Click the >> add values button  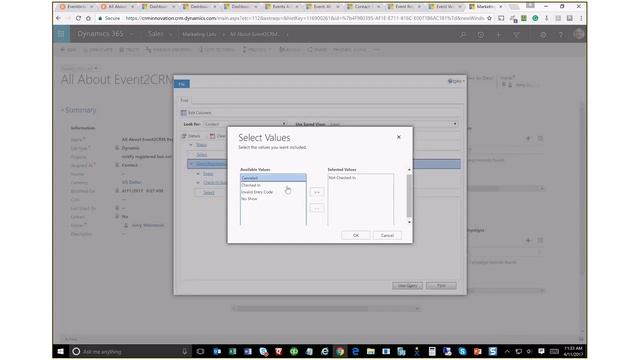click(317, 192)
